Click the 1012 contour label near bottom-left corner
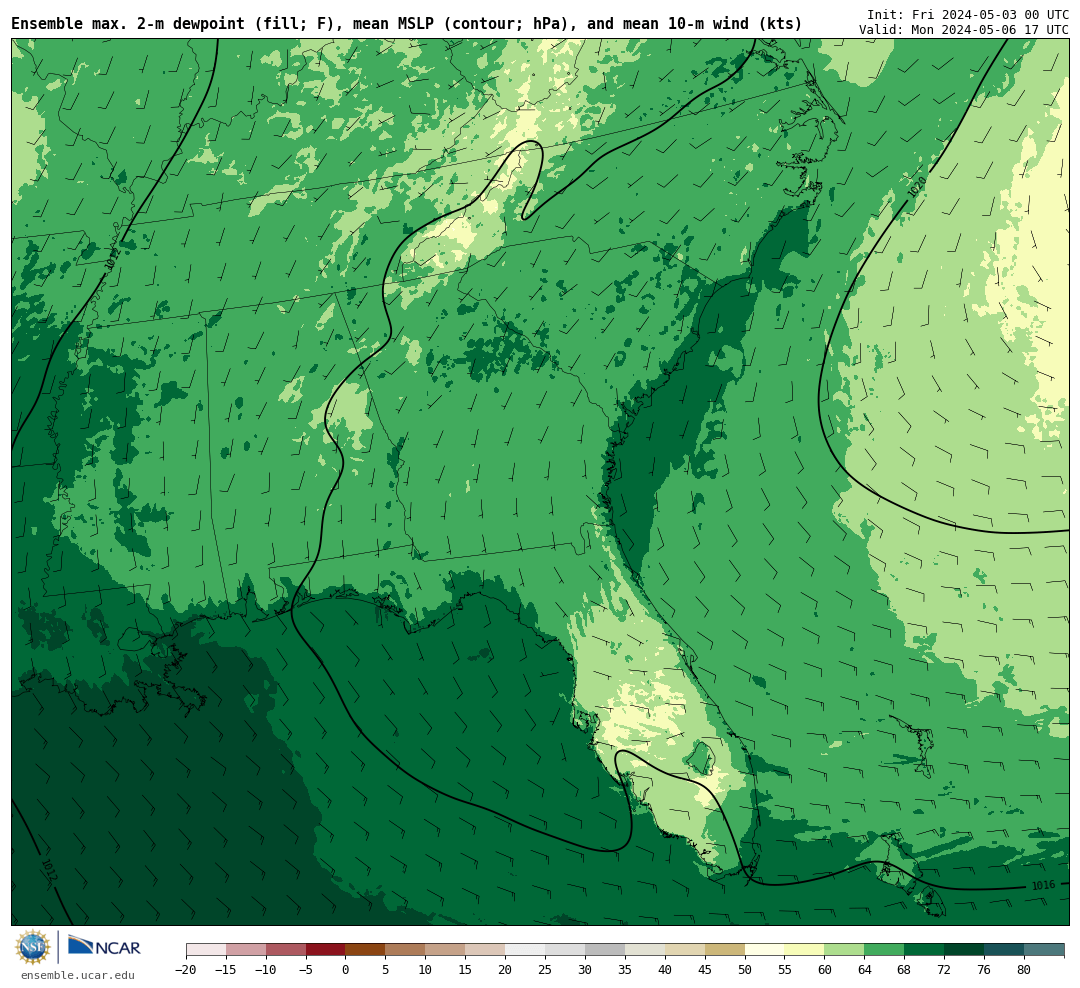 [x=50, y=869]
